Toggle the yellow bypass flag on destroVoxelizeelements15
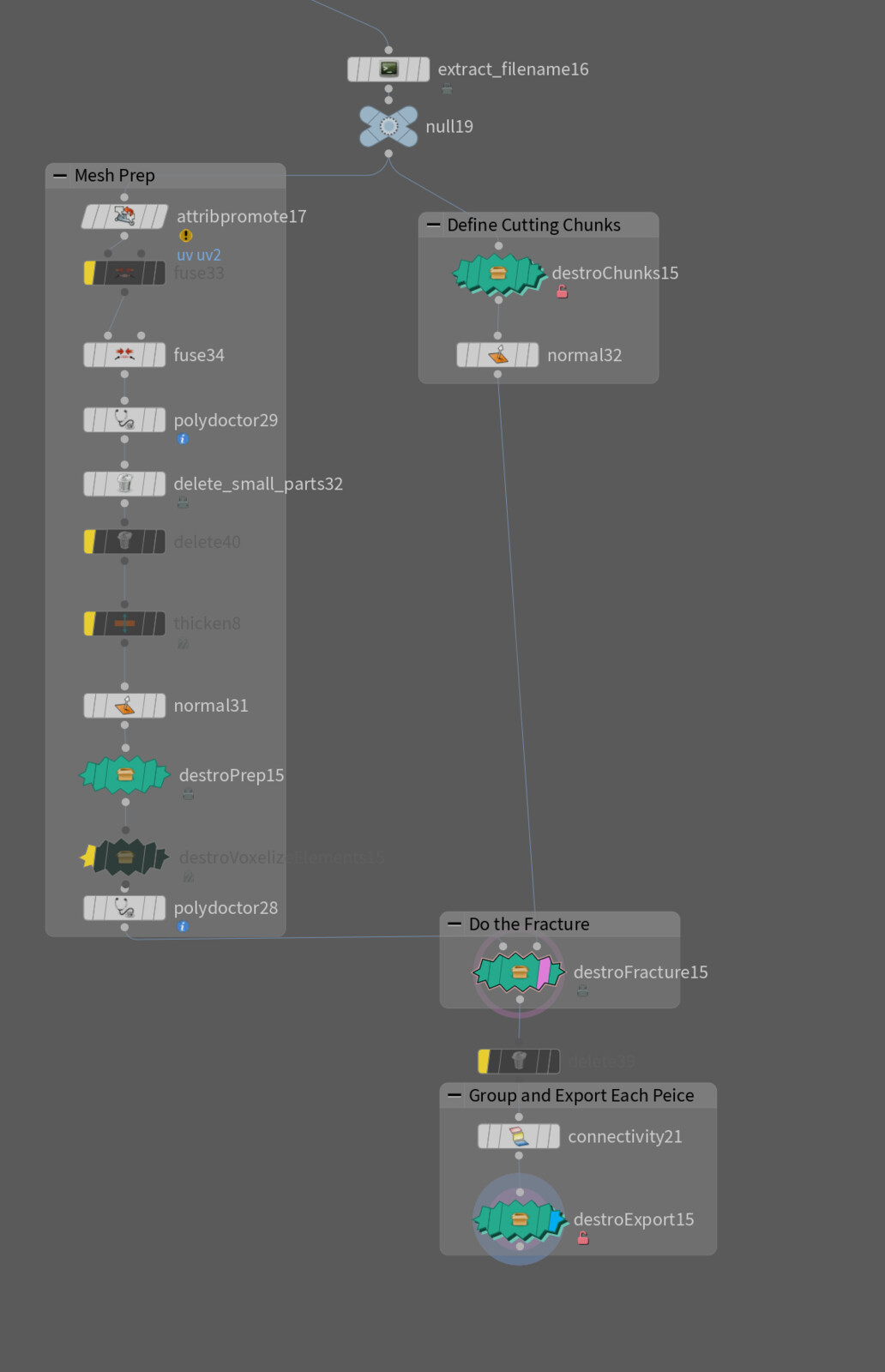885x1372 pixels. pos(87,856)
